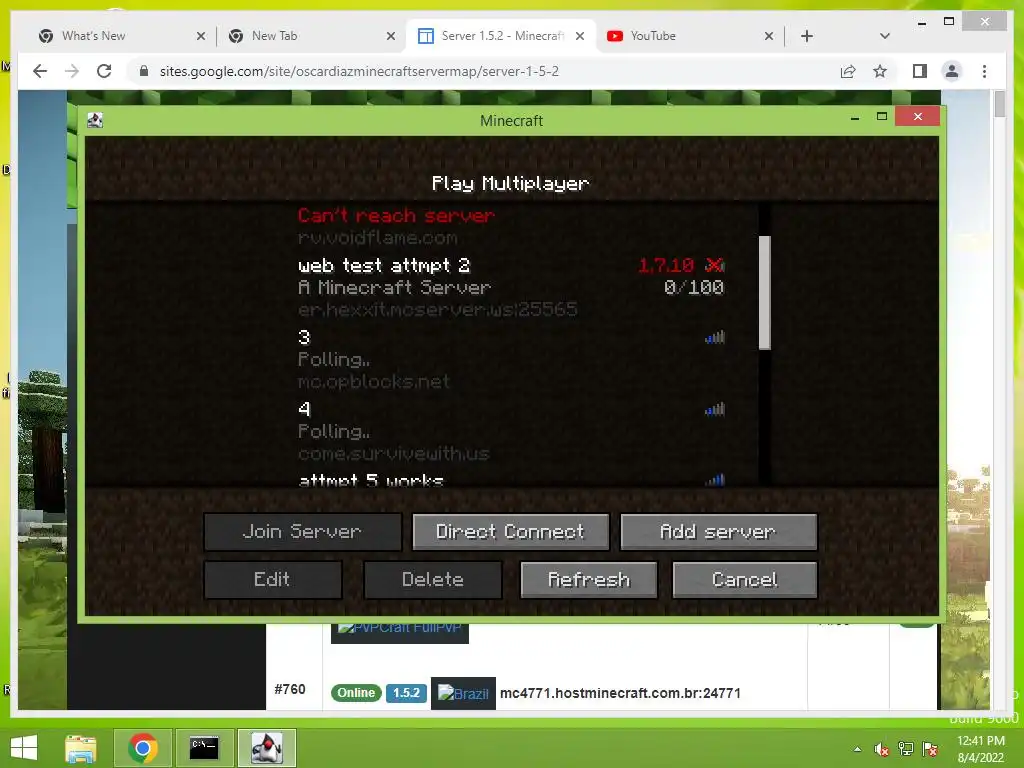
Task: Share this page icon in Chrome
Action: 848,71
